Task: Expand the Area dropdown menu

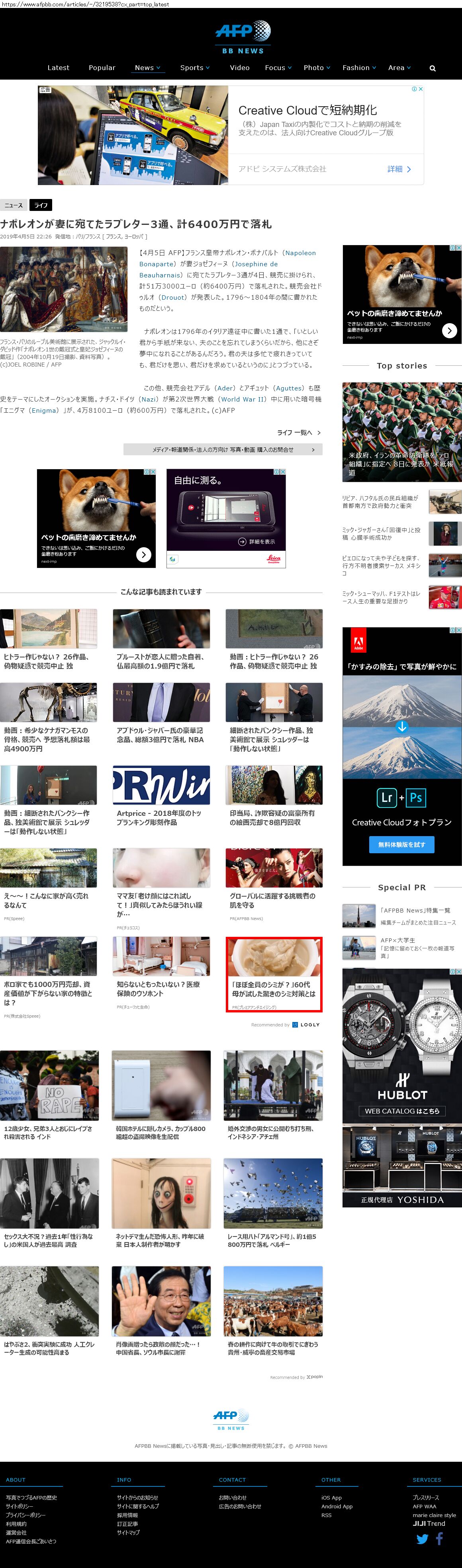Action: (399, 68)
